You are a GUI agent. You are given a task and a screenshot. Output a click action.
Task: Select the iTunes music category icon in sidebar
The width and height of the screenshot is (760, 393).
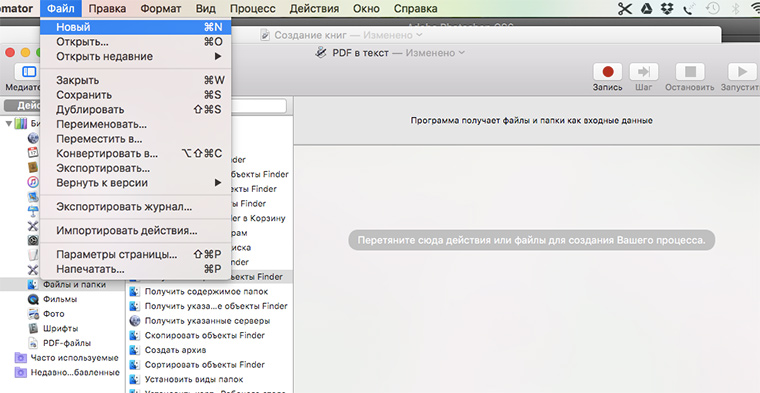[x=32, y=182]
